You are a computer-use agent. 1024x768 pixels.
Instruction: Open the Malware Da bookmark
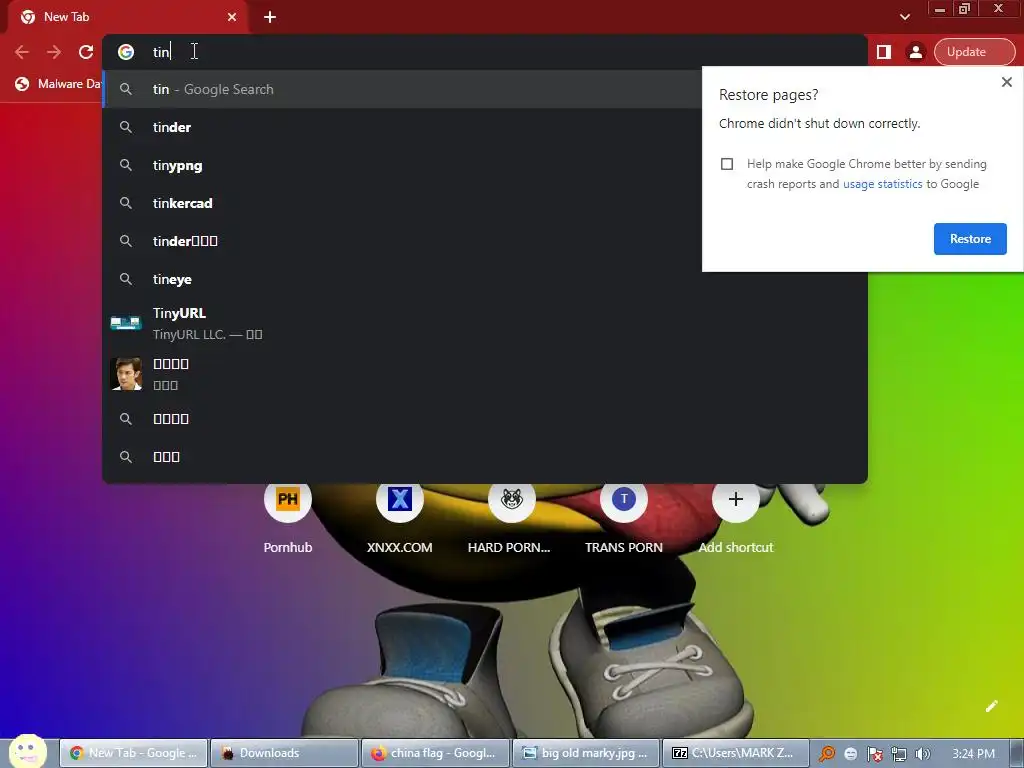[x=59, y=84]
